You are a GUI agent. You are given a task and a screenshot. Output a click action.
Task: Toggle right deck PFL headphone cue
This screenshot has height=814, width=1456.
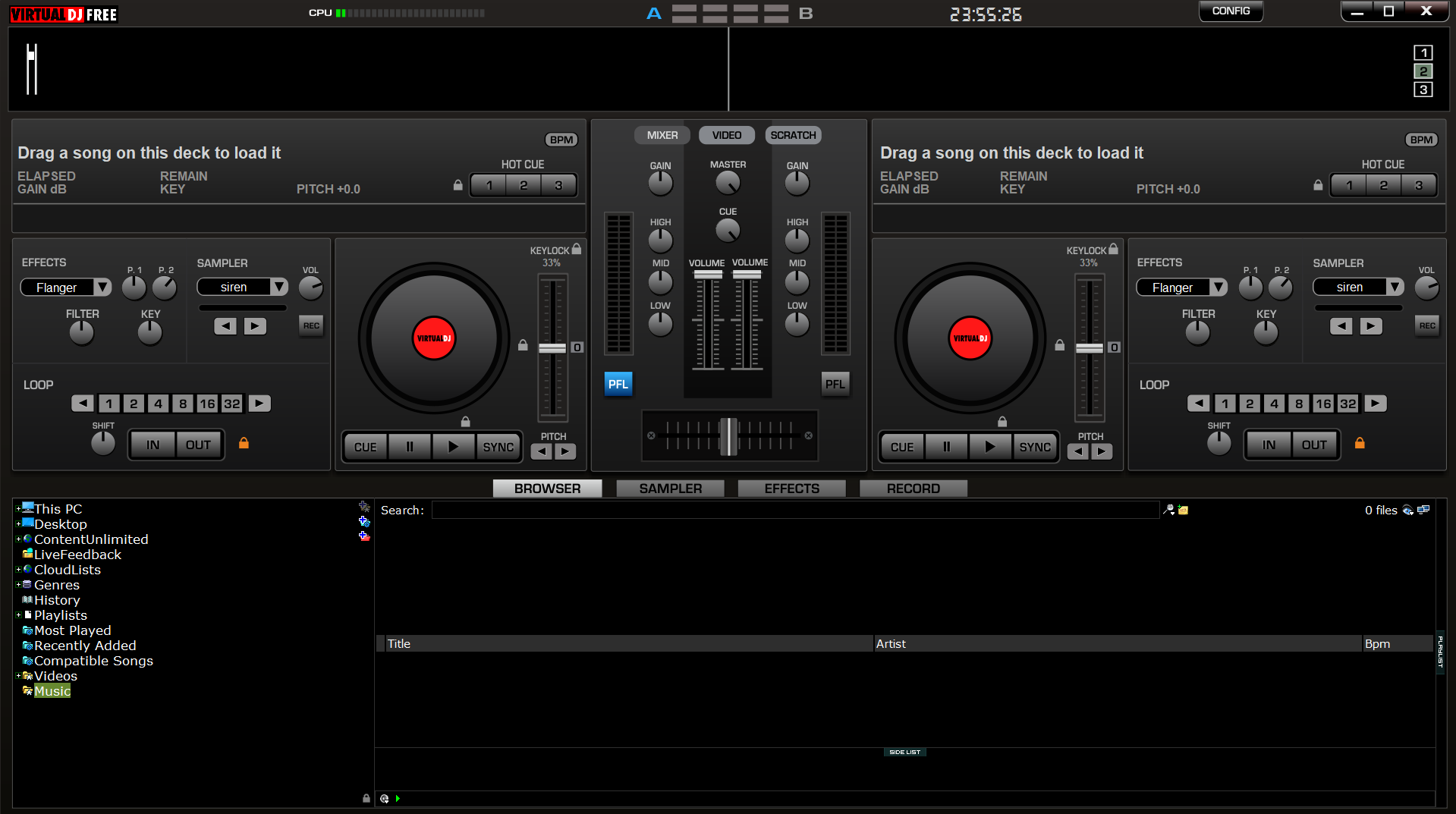pos(835,384)
